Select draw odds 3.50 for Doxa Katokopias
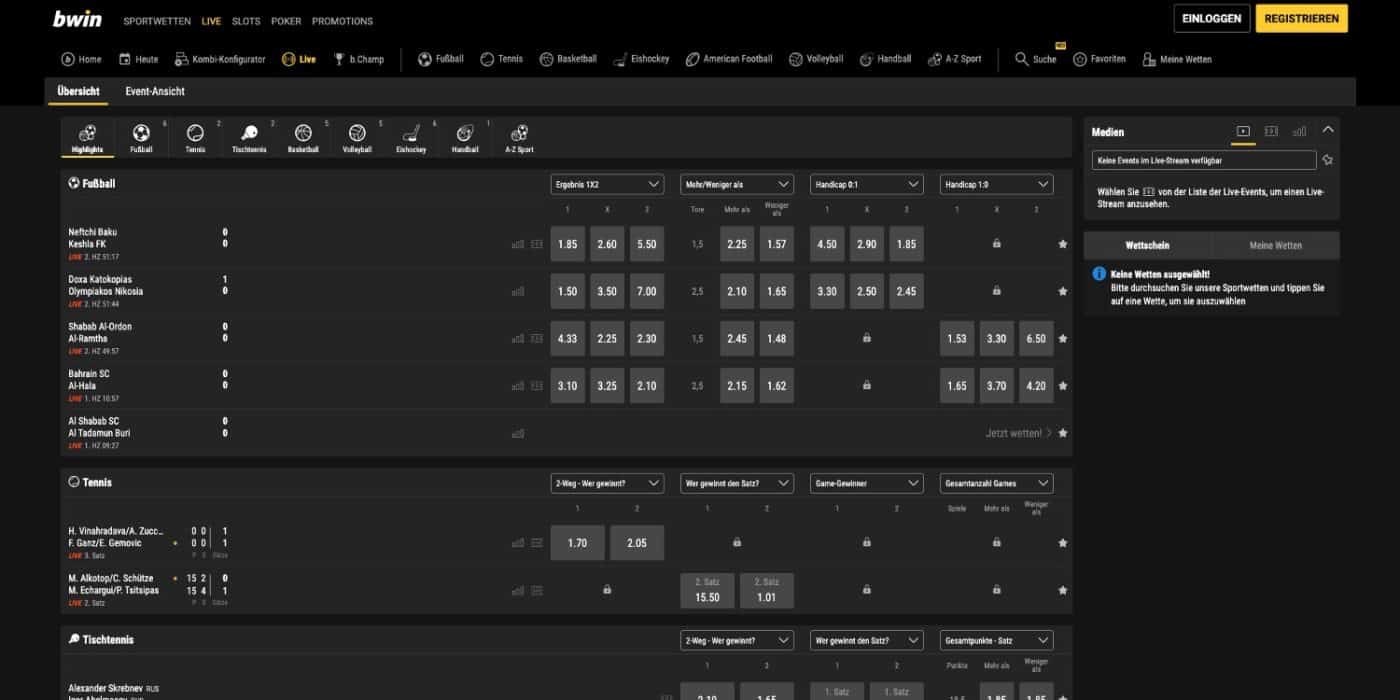This screenshot has width=1400, height=700. tap(607, 291)
